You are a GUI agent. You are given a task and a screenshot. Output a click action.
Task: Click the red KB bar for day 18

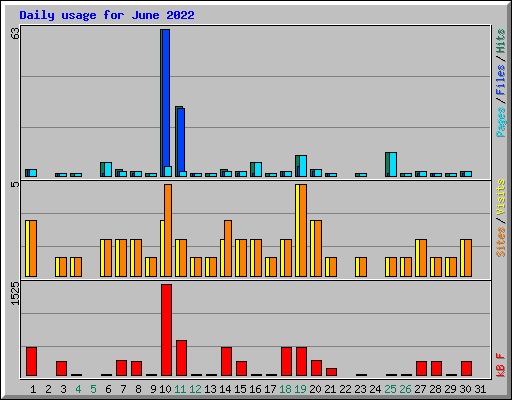(286, 361)
